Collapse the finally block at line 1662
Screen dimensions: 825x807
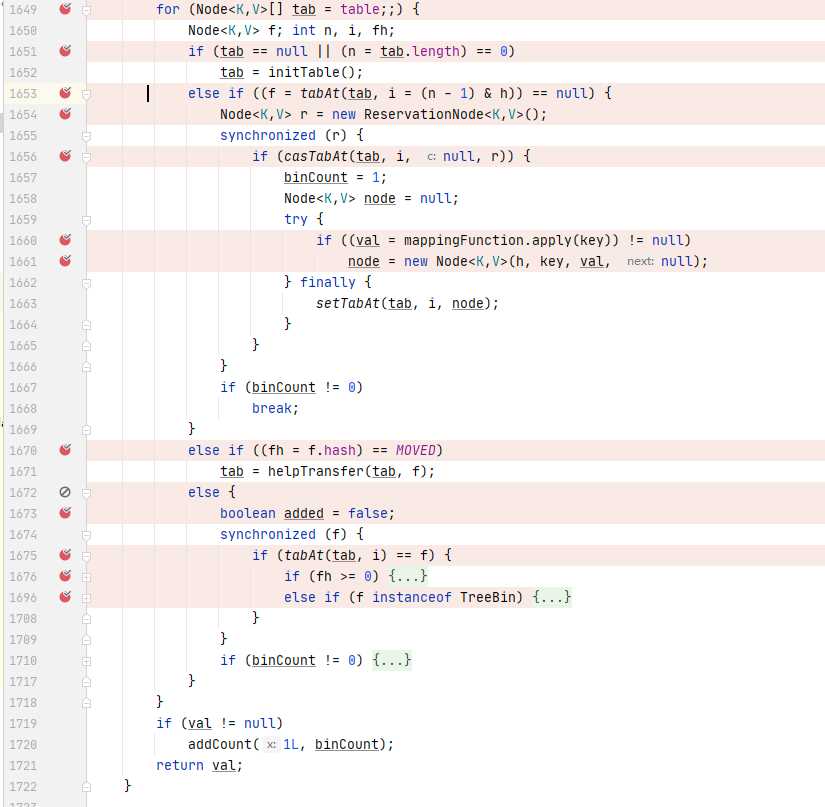(87, 283)
